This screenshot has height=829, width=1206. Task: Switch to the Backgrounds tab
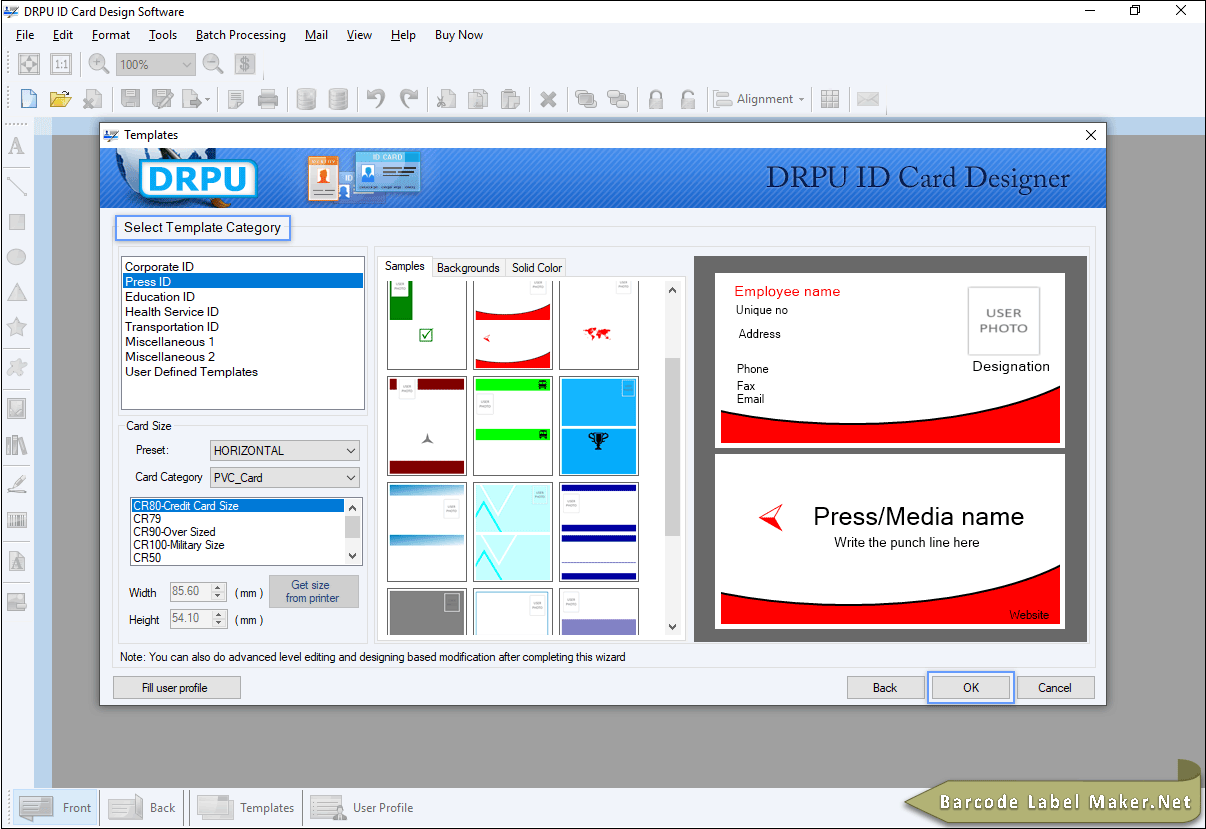[468, 268]
